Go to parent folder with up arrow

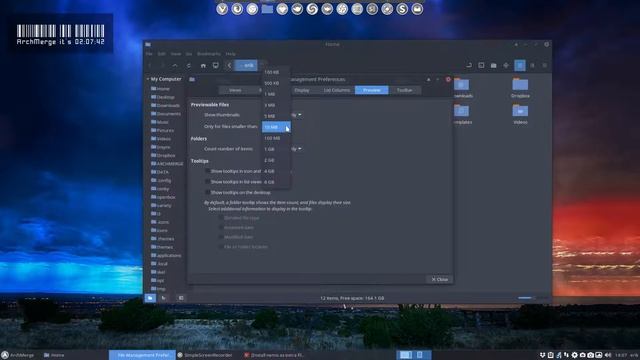[175, 65]
